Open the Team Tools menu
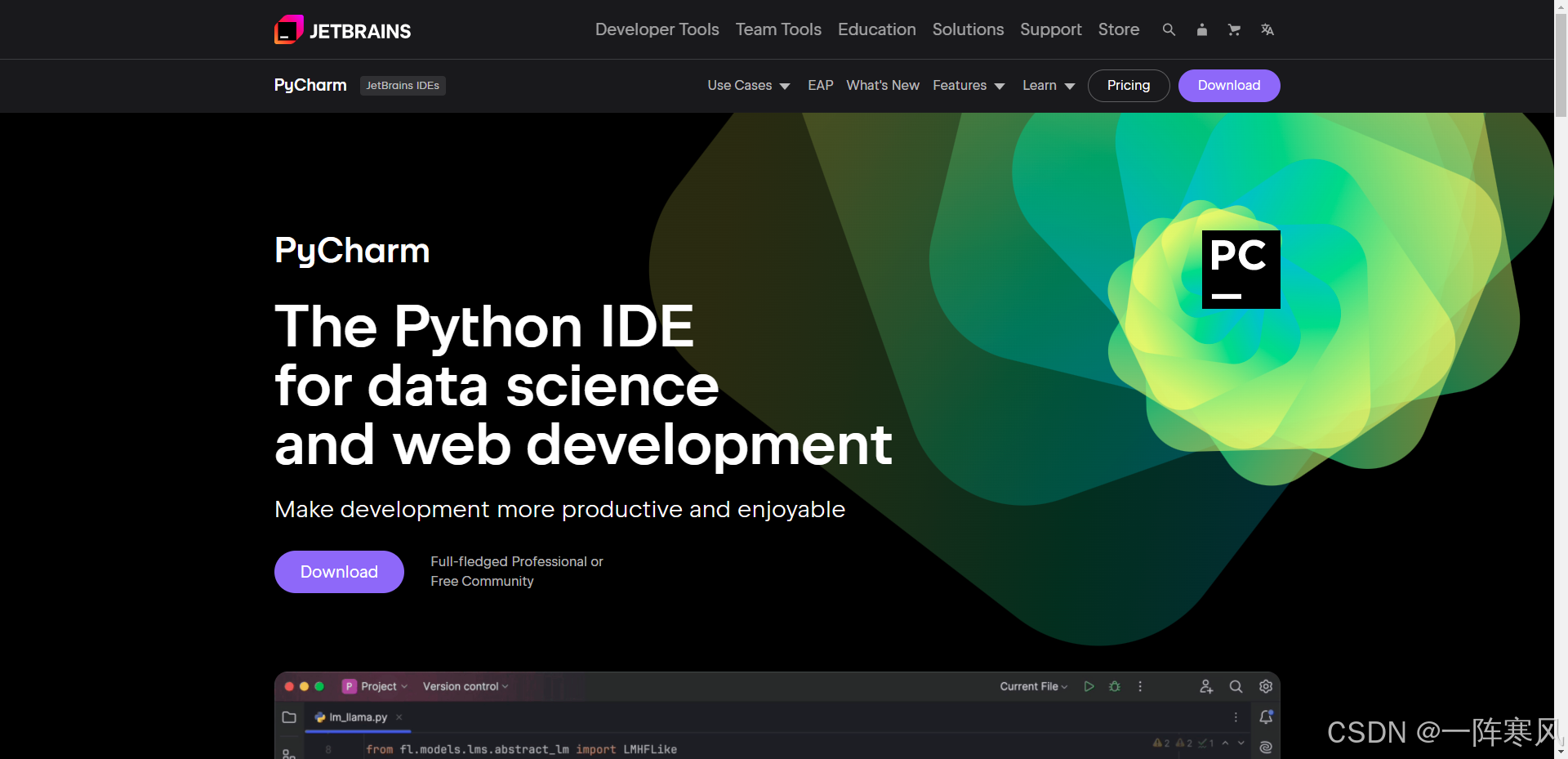1568x759 pixels. 778,29
